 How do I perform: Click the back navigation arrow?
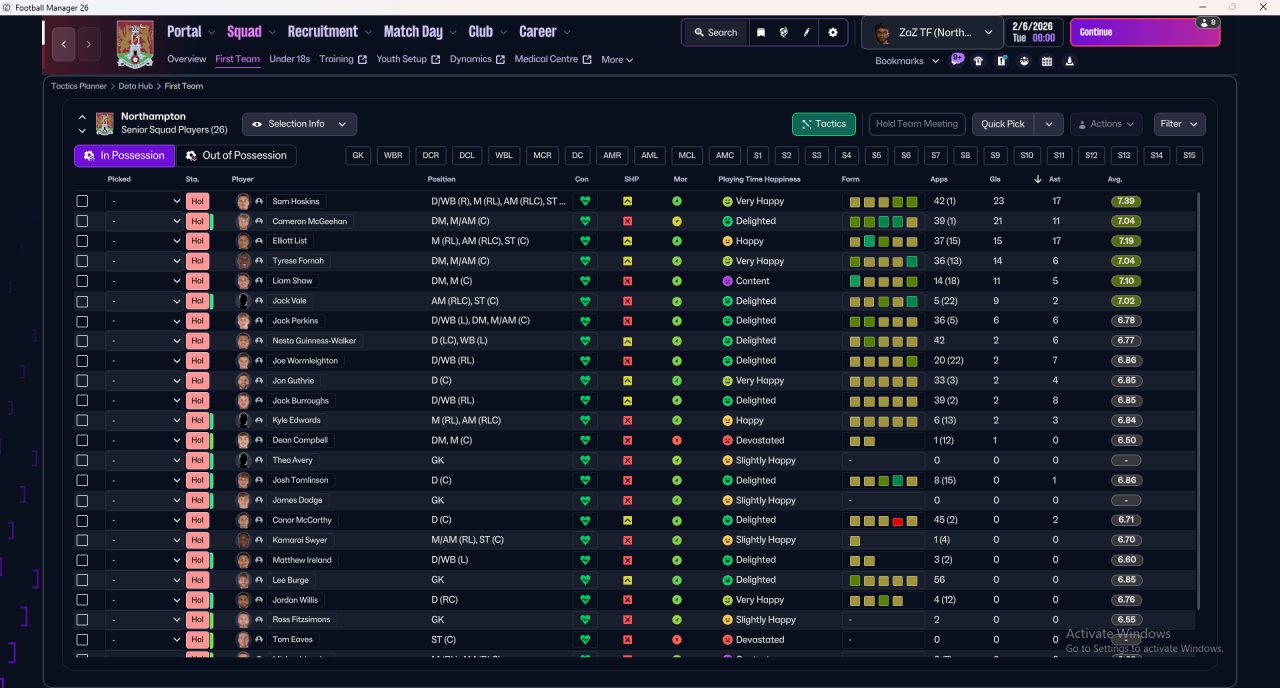65,44
